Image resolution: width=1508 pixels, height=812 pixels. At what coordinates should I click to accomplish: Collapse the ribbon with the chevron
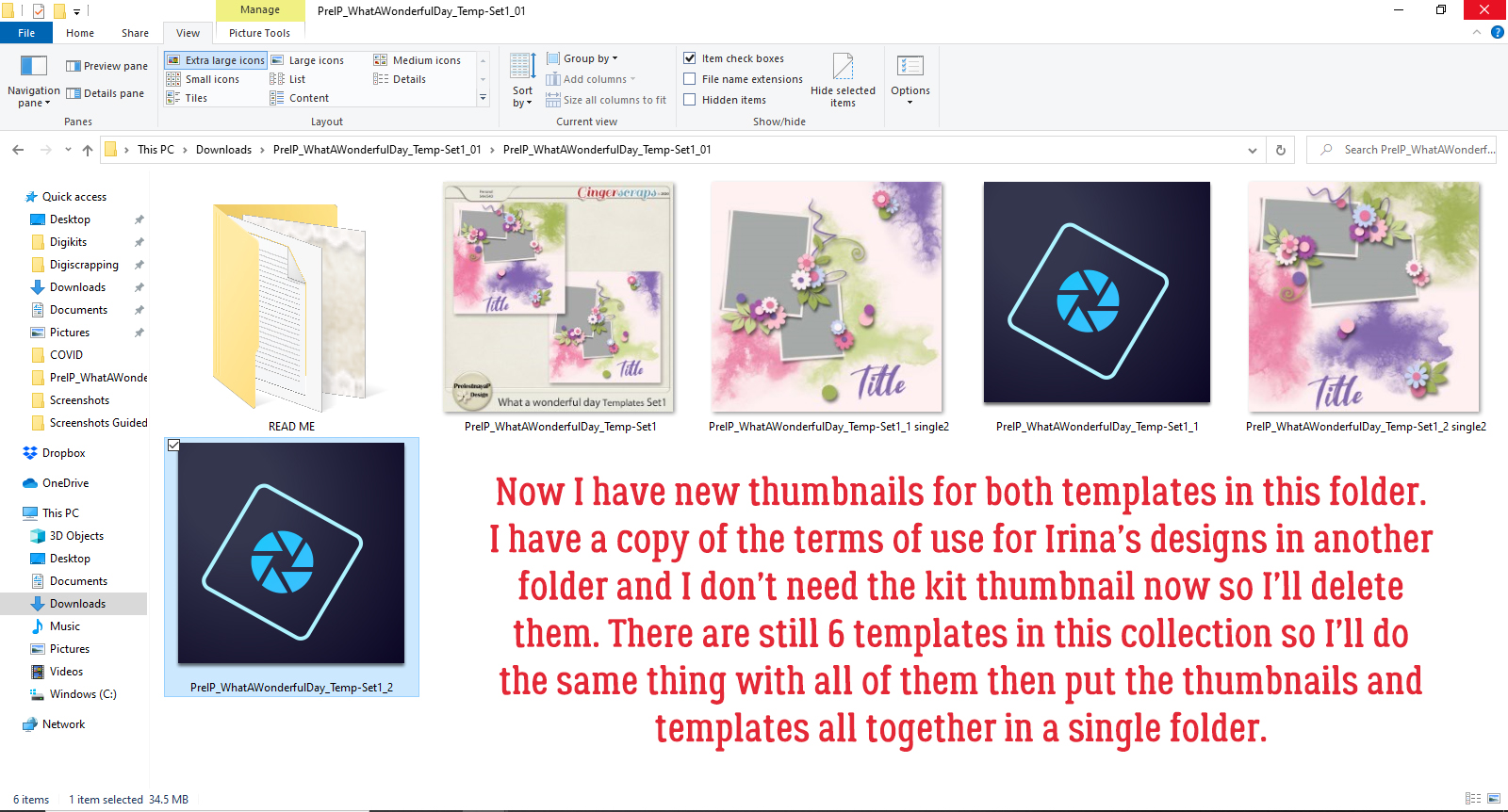(x=1477, y=32)
